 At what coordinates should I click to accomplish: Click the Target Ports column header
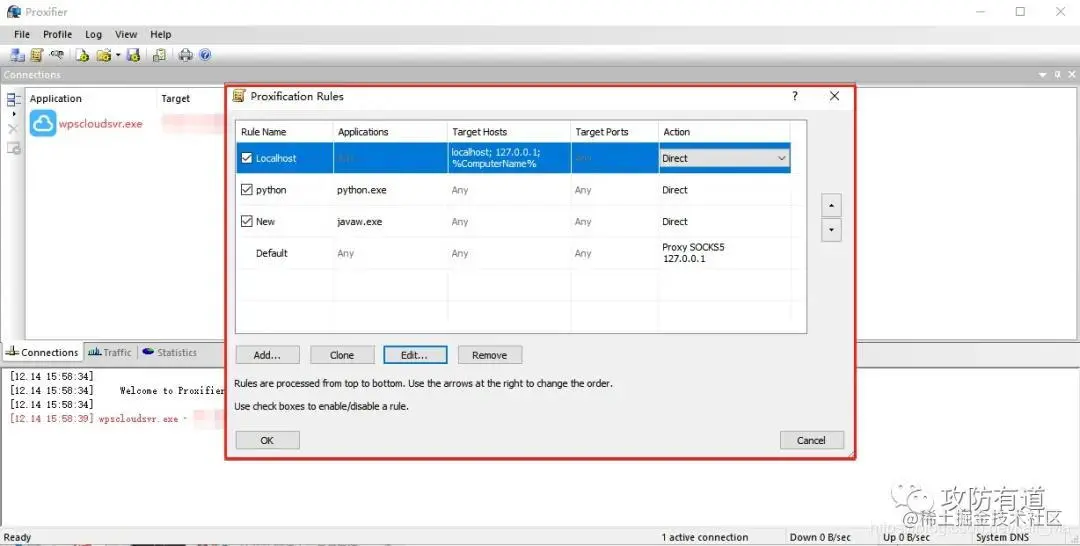(615, 132)
